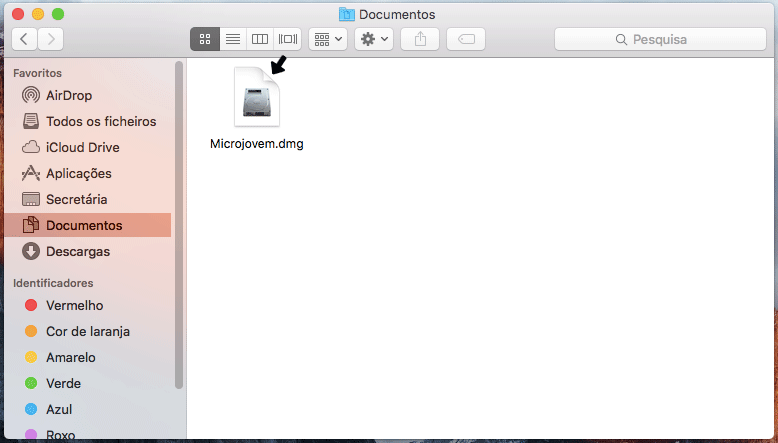778x443 pixels.
Task: Click the sidebar vertical scrollbar
Action: pyautogui.click(x=179, y=225)
